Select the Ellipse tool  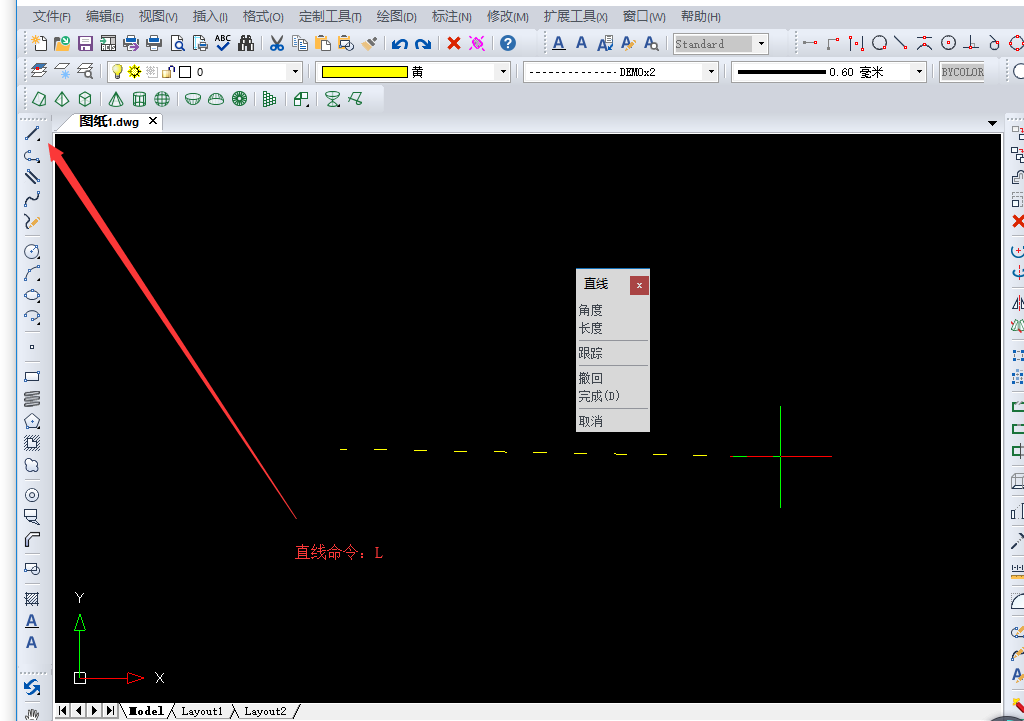pyautogui.click(x=32, y=295)
